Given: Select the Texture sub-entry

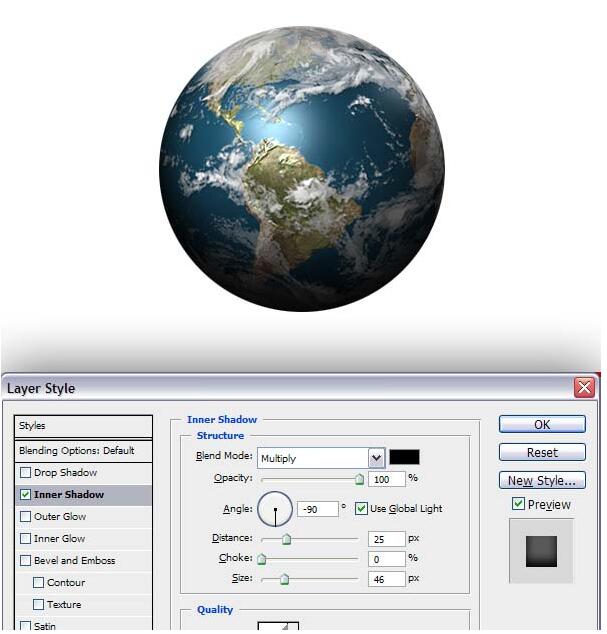Looking at the screenshot, I should 64,604.
